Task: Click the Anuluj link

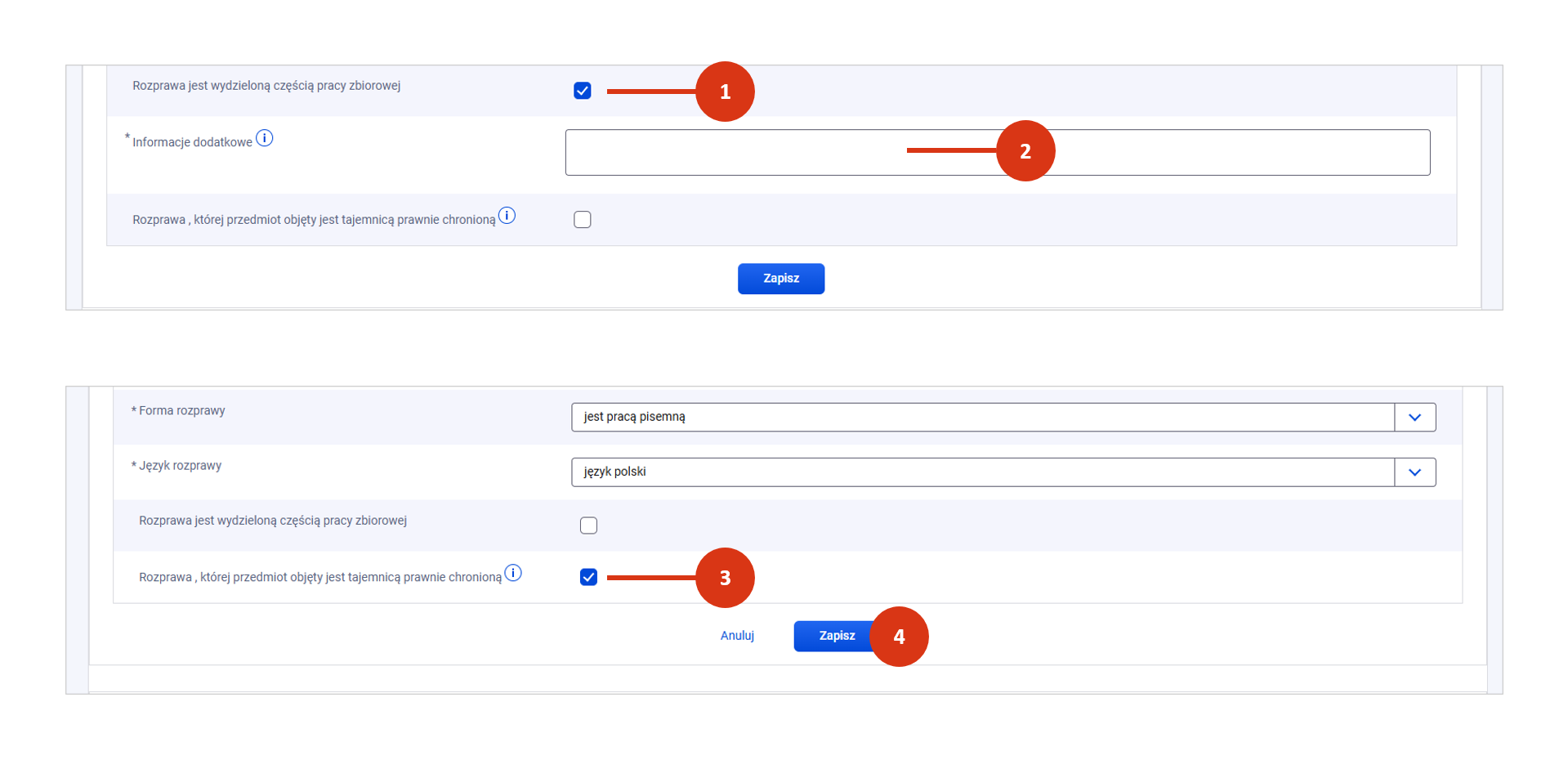Action: click(x=737, y=636)
